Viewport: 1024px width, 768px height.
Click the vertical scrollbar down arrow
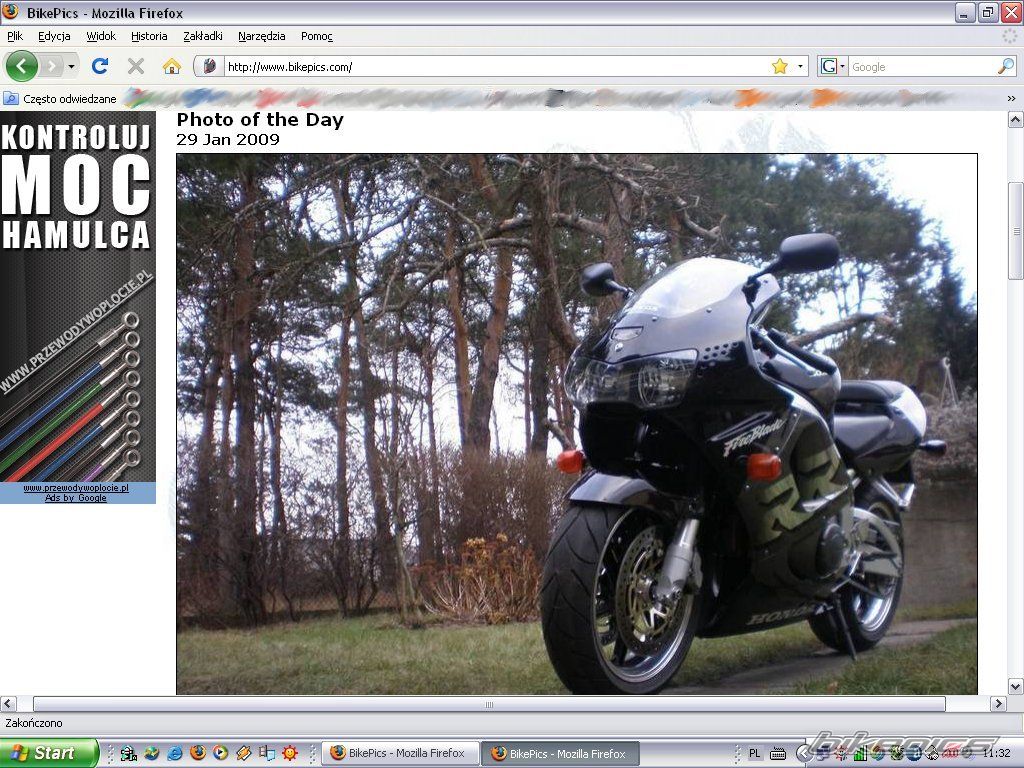click(x=1016, y=686)
